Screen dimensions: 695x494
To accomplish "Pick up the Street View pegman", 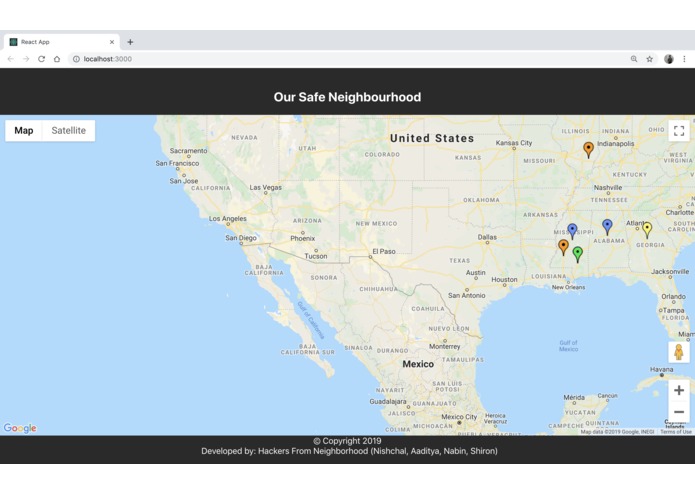I will pos(679,352).
